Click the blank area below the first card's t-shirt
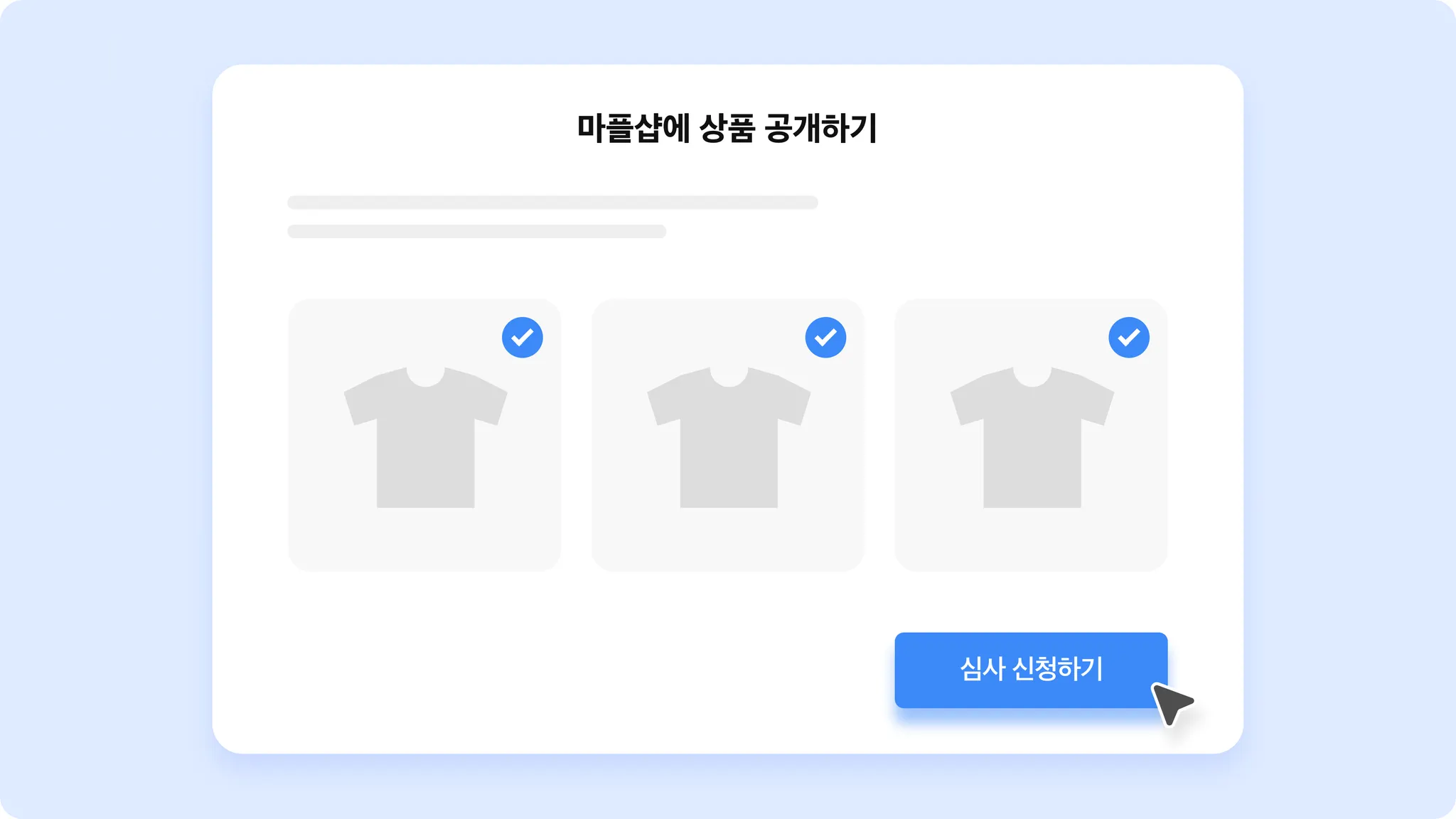1456x819 pixels. click(425, 539)
